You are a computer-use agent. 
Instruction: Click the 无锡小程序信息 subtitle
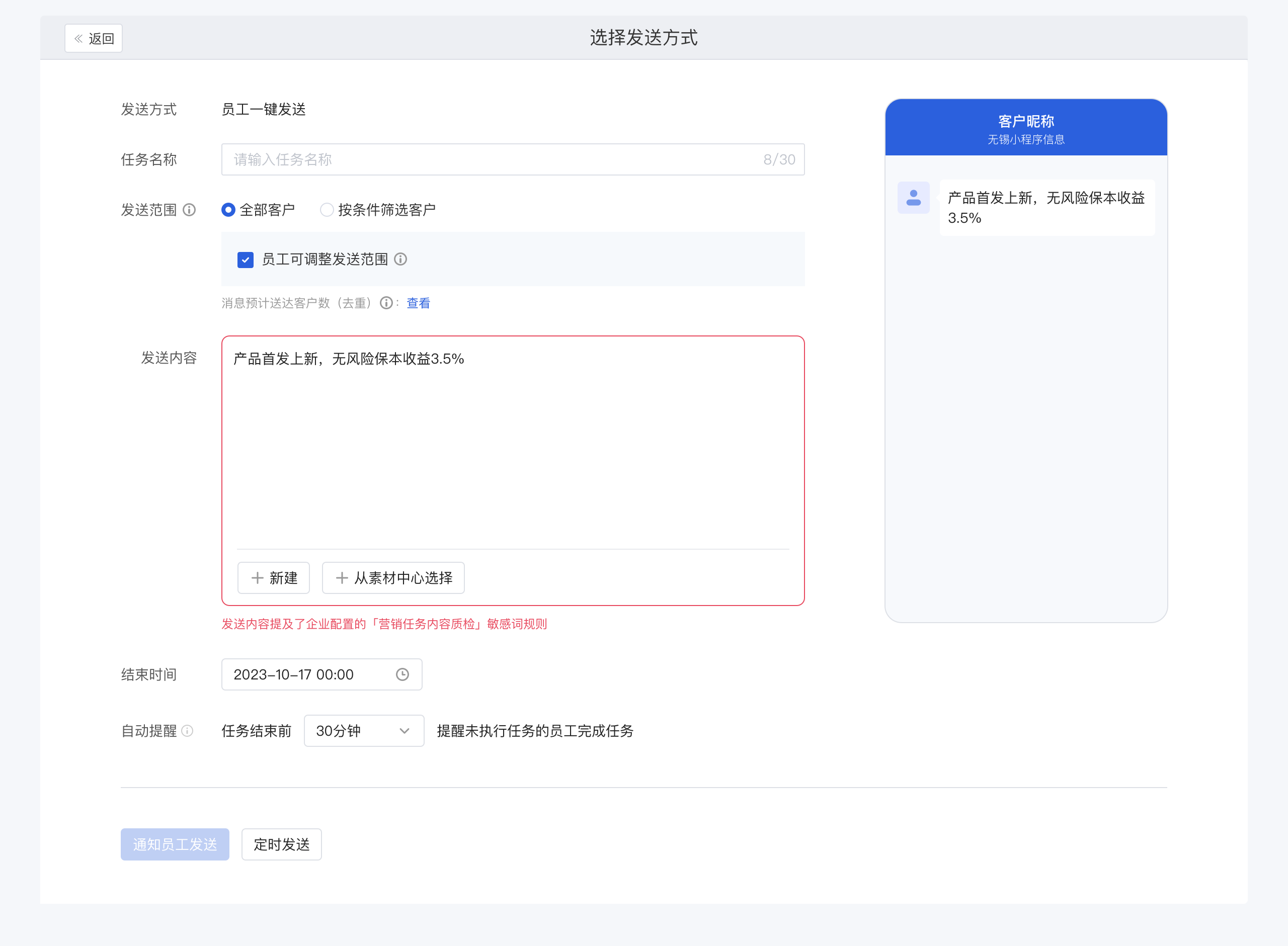click(x=1026, y=140)
